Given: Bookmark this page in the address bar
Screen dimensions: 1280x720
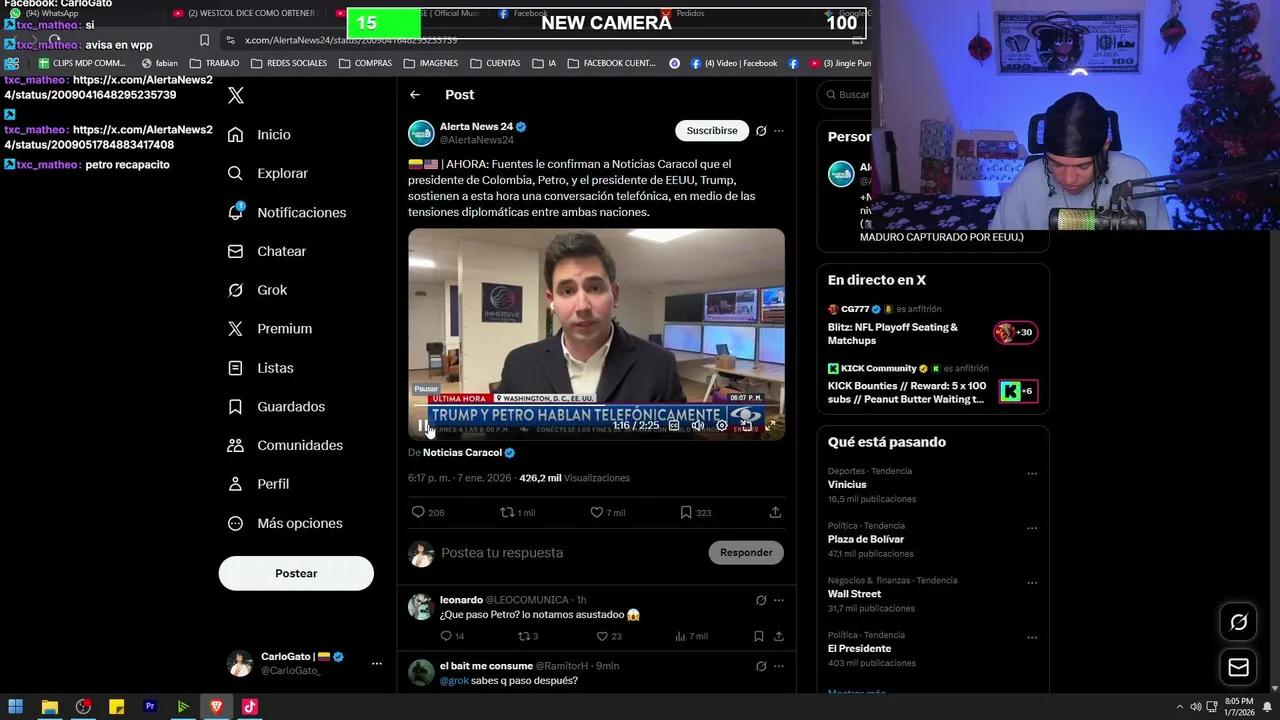Looking at the screenshot, I should pyautogui.click(x=204, y=40).
